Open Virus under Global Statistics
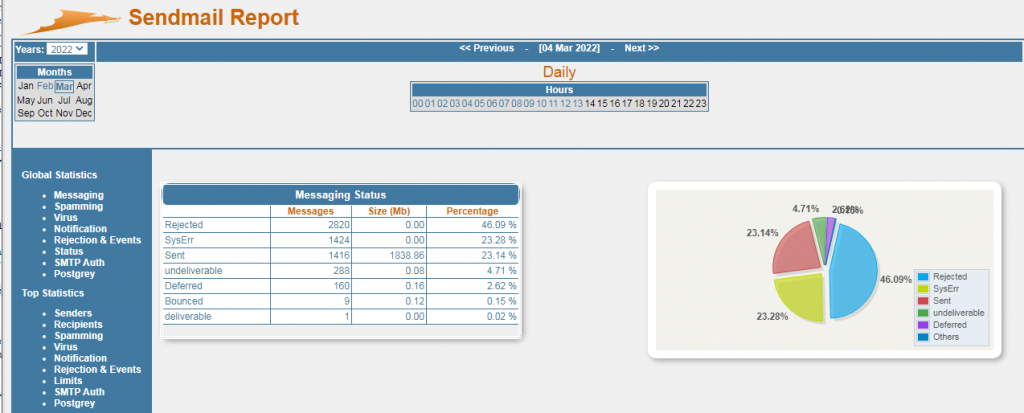This screenshot has width=1024, height=413. coord(66,217)
